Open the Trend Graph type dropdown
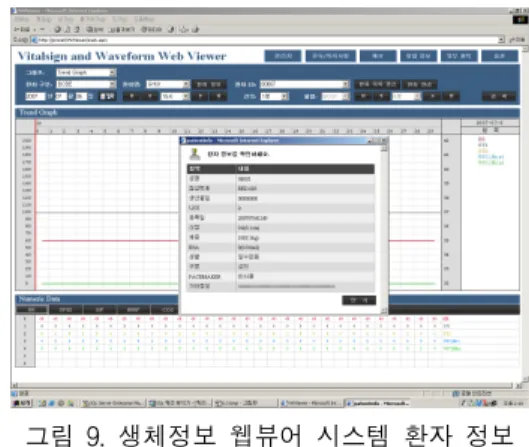Viewport: 529px width, 447px height. click(86, 73)
